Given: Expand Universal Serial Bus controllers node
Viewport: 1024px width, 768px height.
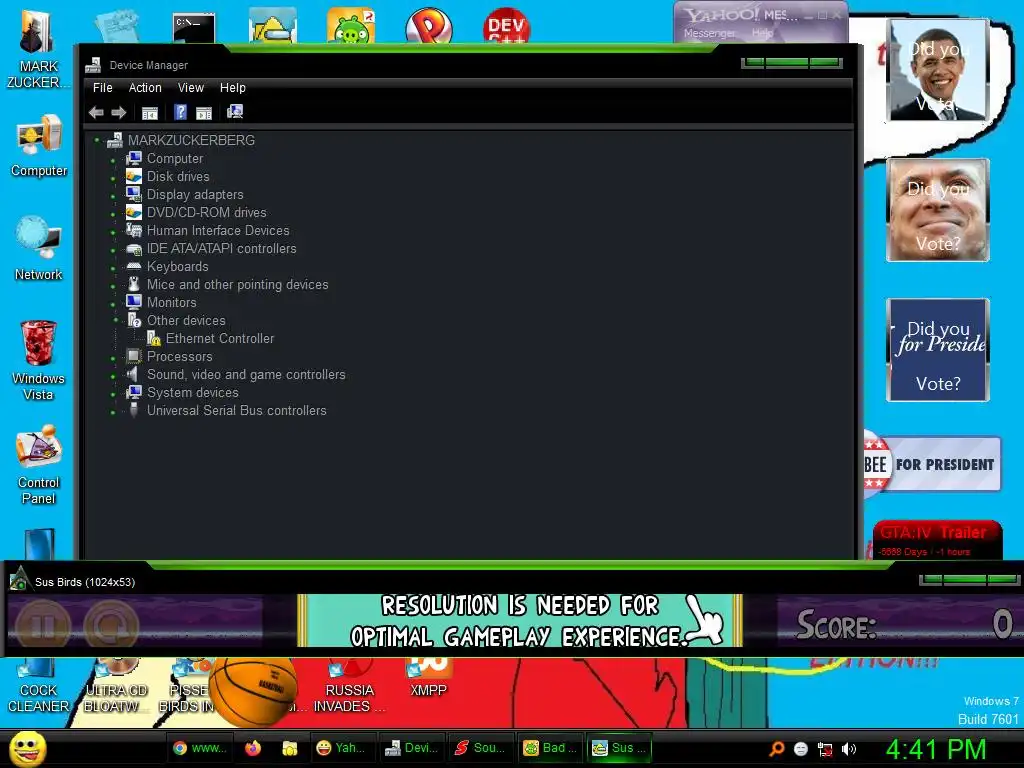Looking at the screenshot, I should tap(113, 412).
